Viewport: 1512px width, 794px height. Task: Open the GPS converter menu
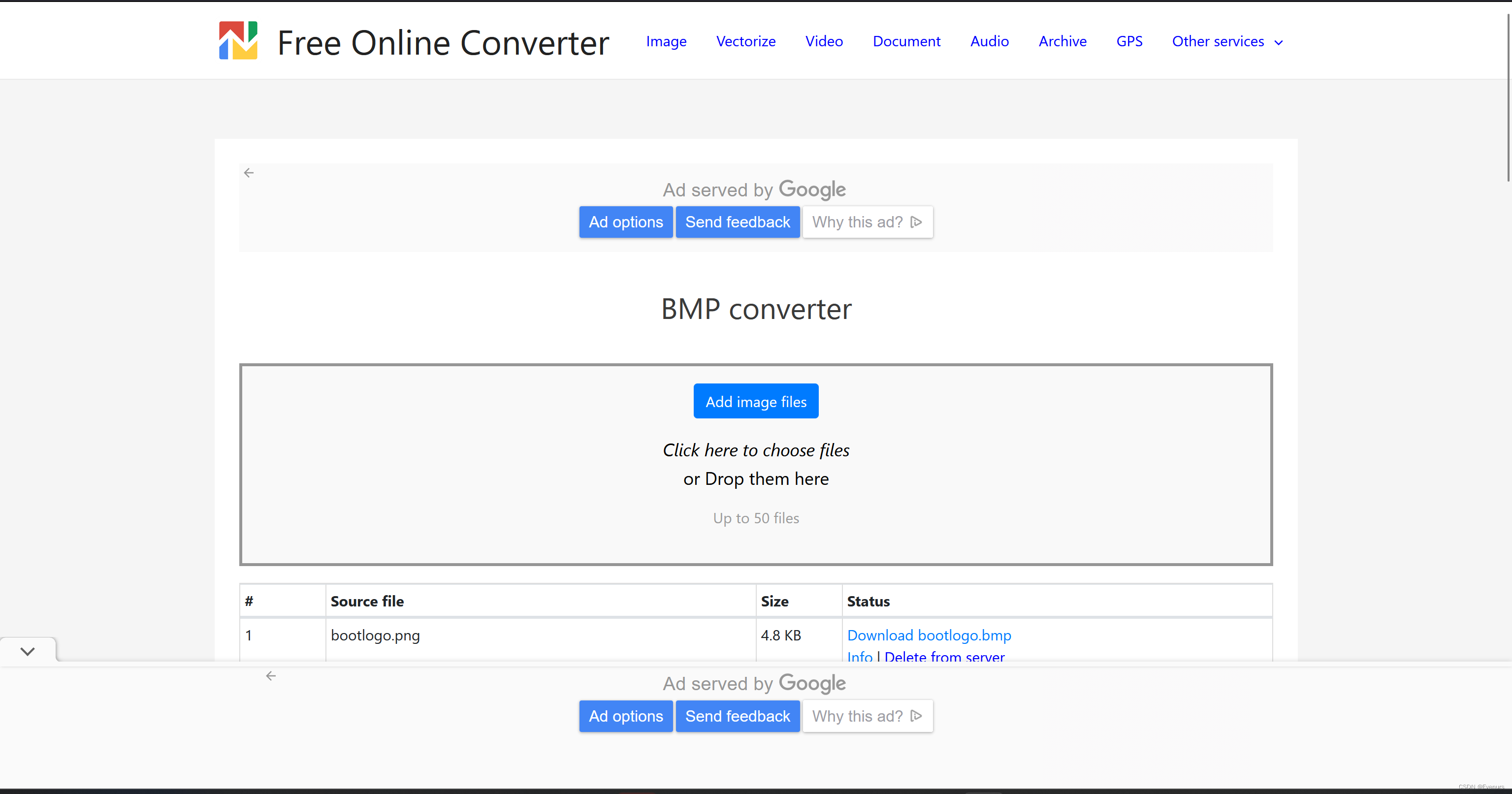point(1129,42)
